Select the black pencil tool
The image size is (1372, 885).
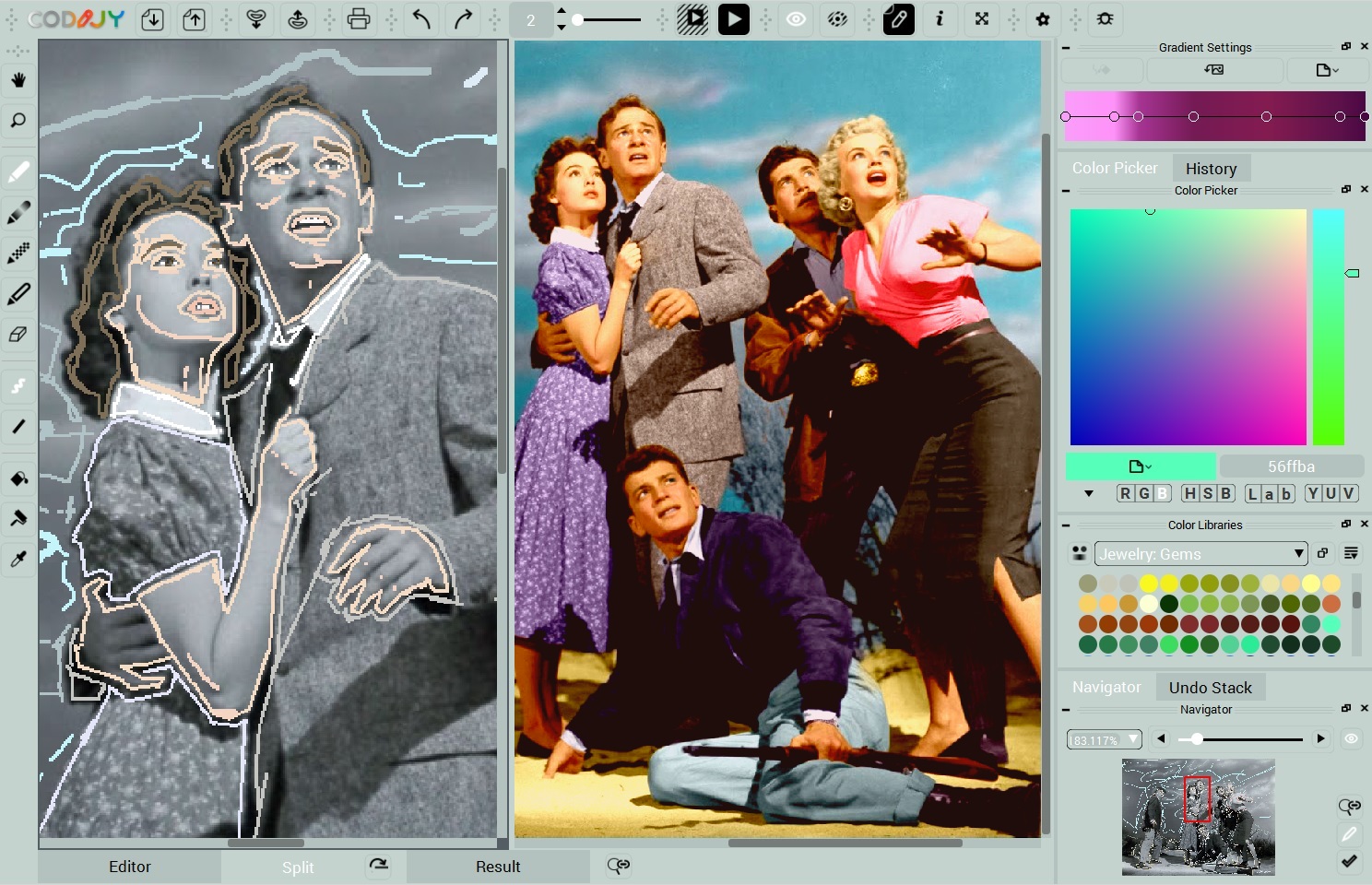tap(18, 294)
